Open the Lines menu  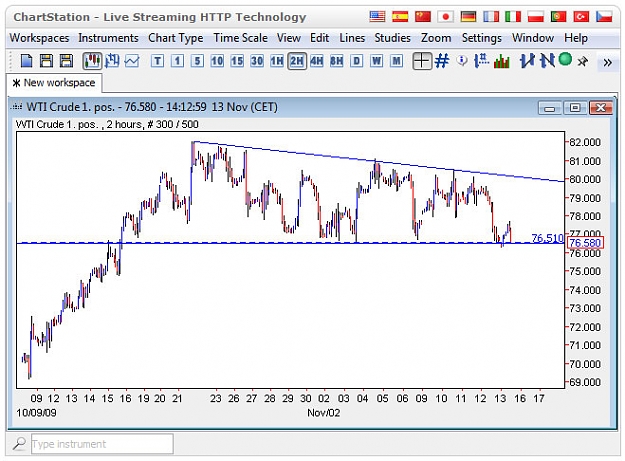pyautogui.click(x=352, y=38)
